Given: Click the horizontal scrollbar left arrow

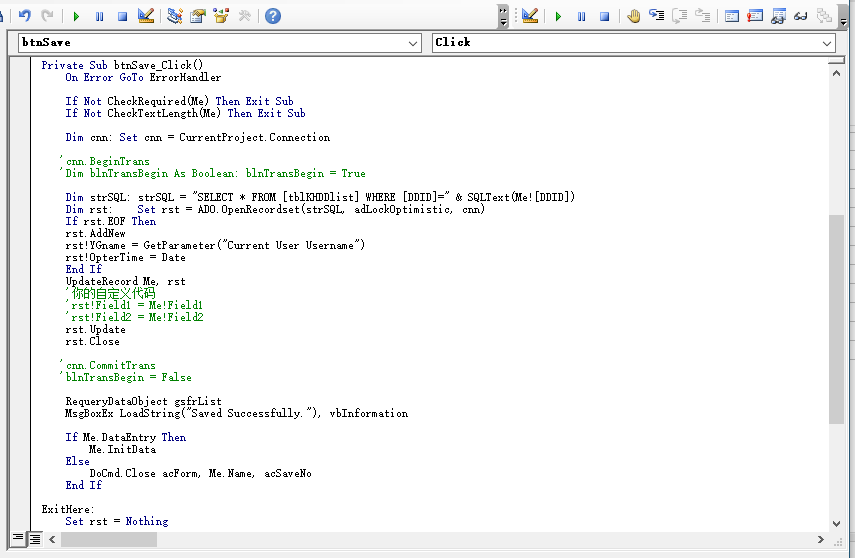Looking at the screenshot, I should tap(52, 539).
